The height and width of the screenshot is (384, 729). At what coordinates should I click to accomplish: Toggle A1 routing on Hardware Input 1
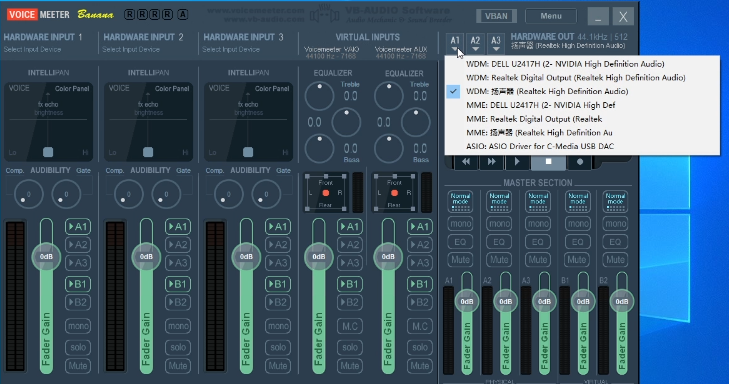(78, 227)
